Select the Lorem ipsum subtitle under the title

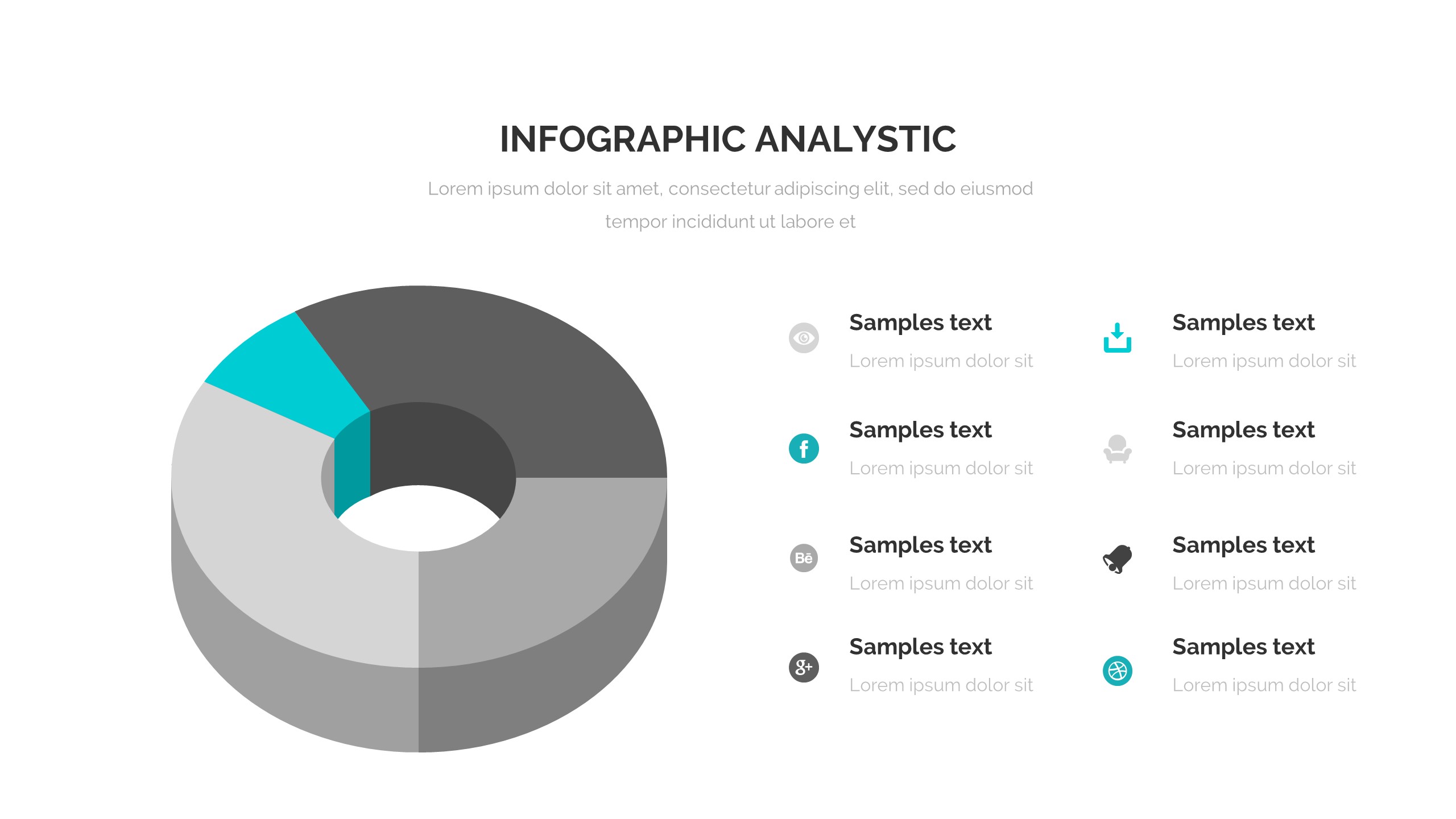[x=730, y=205]
